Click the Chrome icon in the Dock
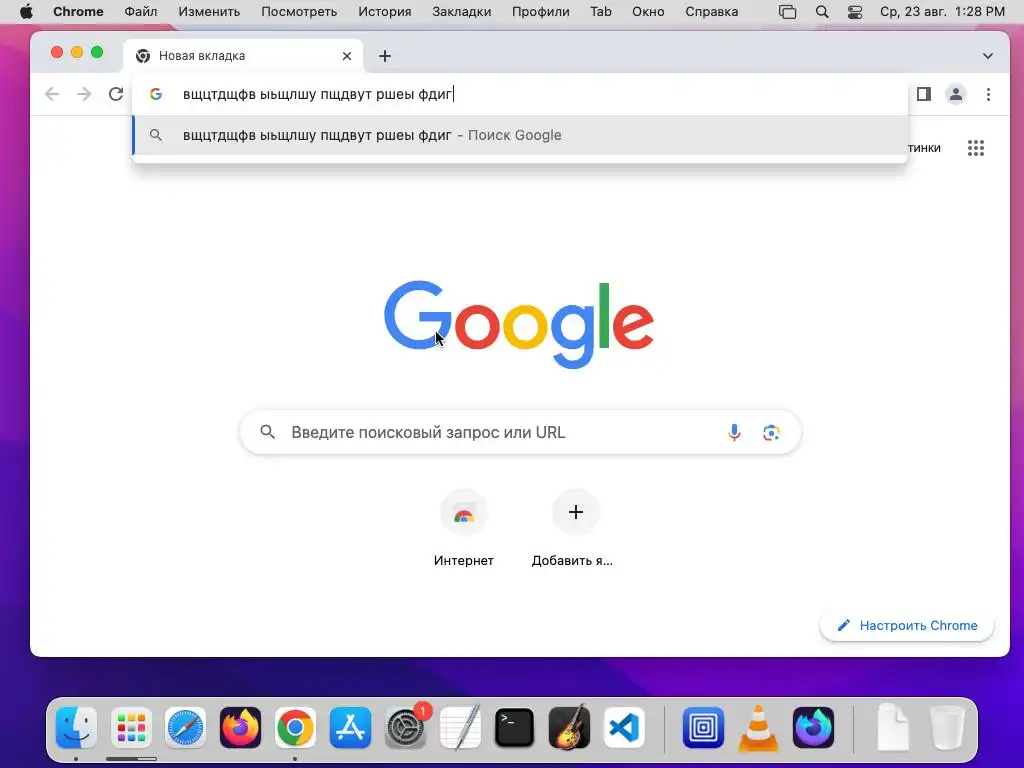Viewport: 1024px width, 768px height. point(295,727)
